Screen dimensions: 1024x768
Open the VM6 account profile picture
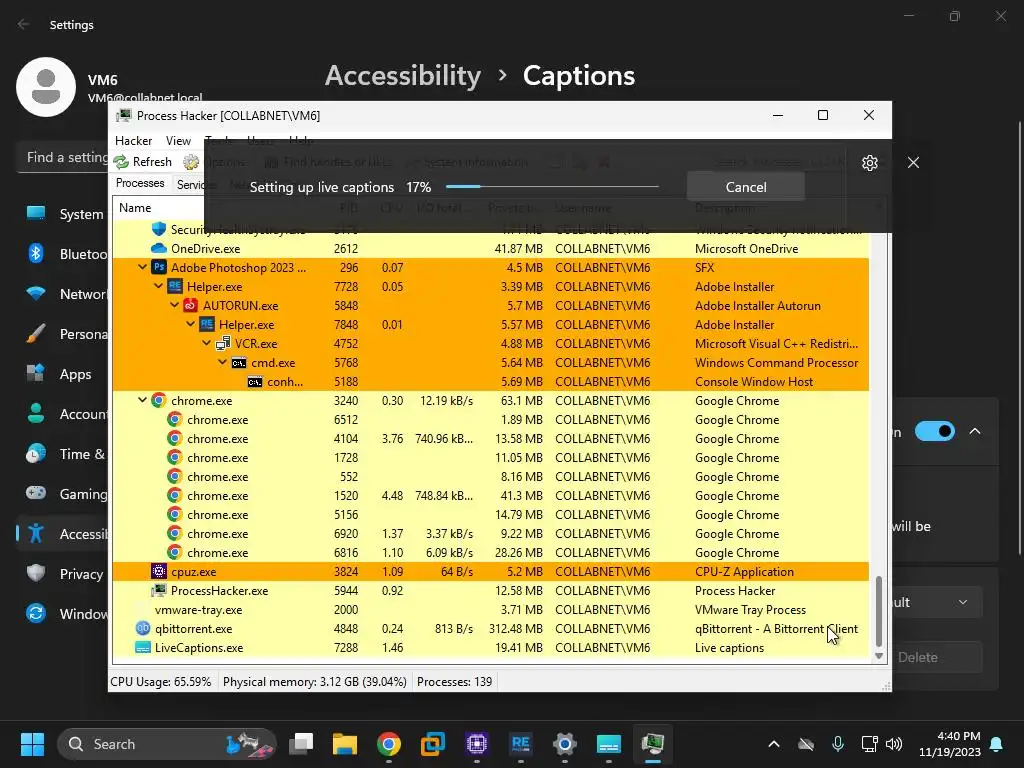(x=46, y=87)
